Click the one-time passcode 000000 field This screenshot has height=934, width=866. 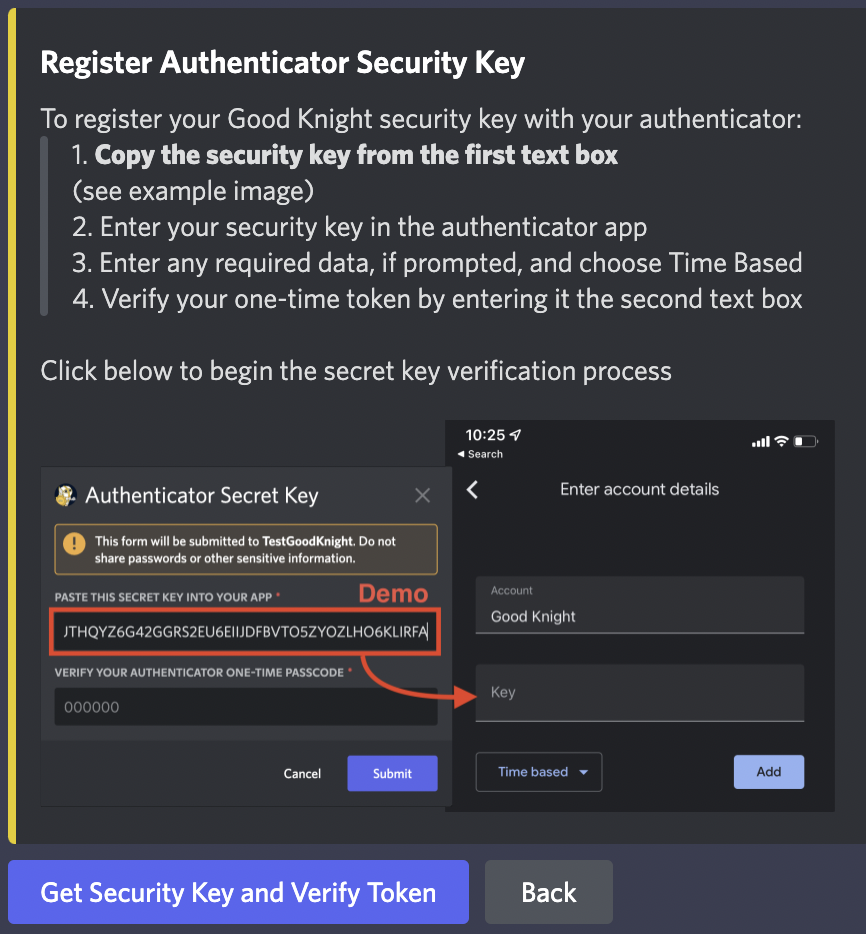[245, 707]
